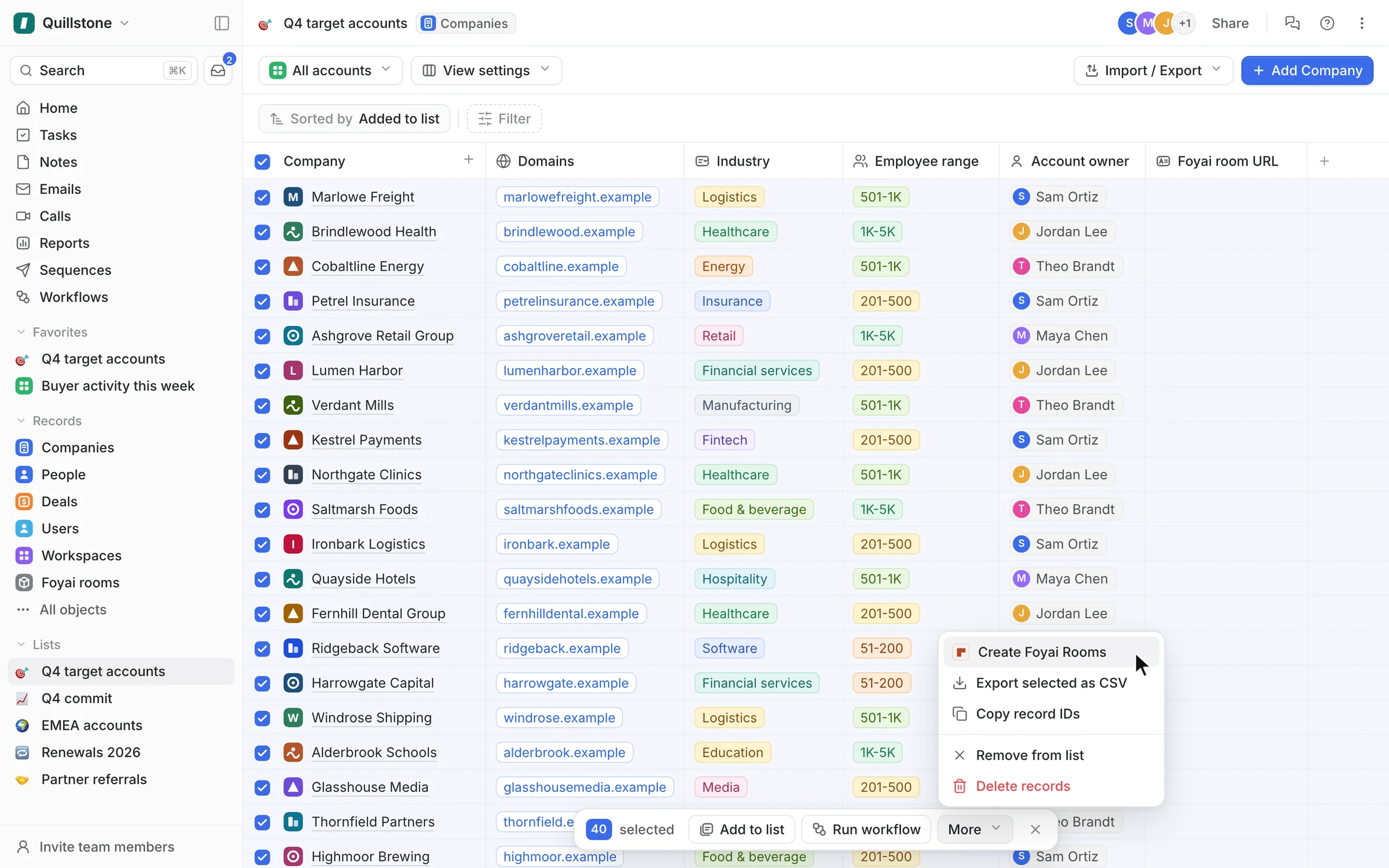Click Invite team members
Screen dimensions: 1389x868
click(x=106, y=847)
